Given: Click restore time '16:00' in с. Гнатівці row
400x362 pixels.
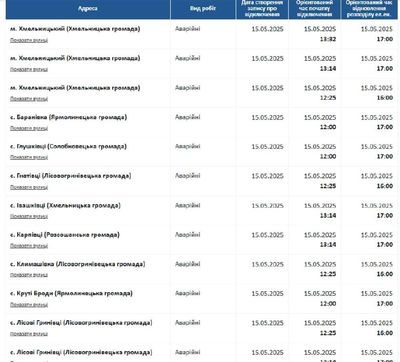Looking at the screenshot, I should coord(385,186).
